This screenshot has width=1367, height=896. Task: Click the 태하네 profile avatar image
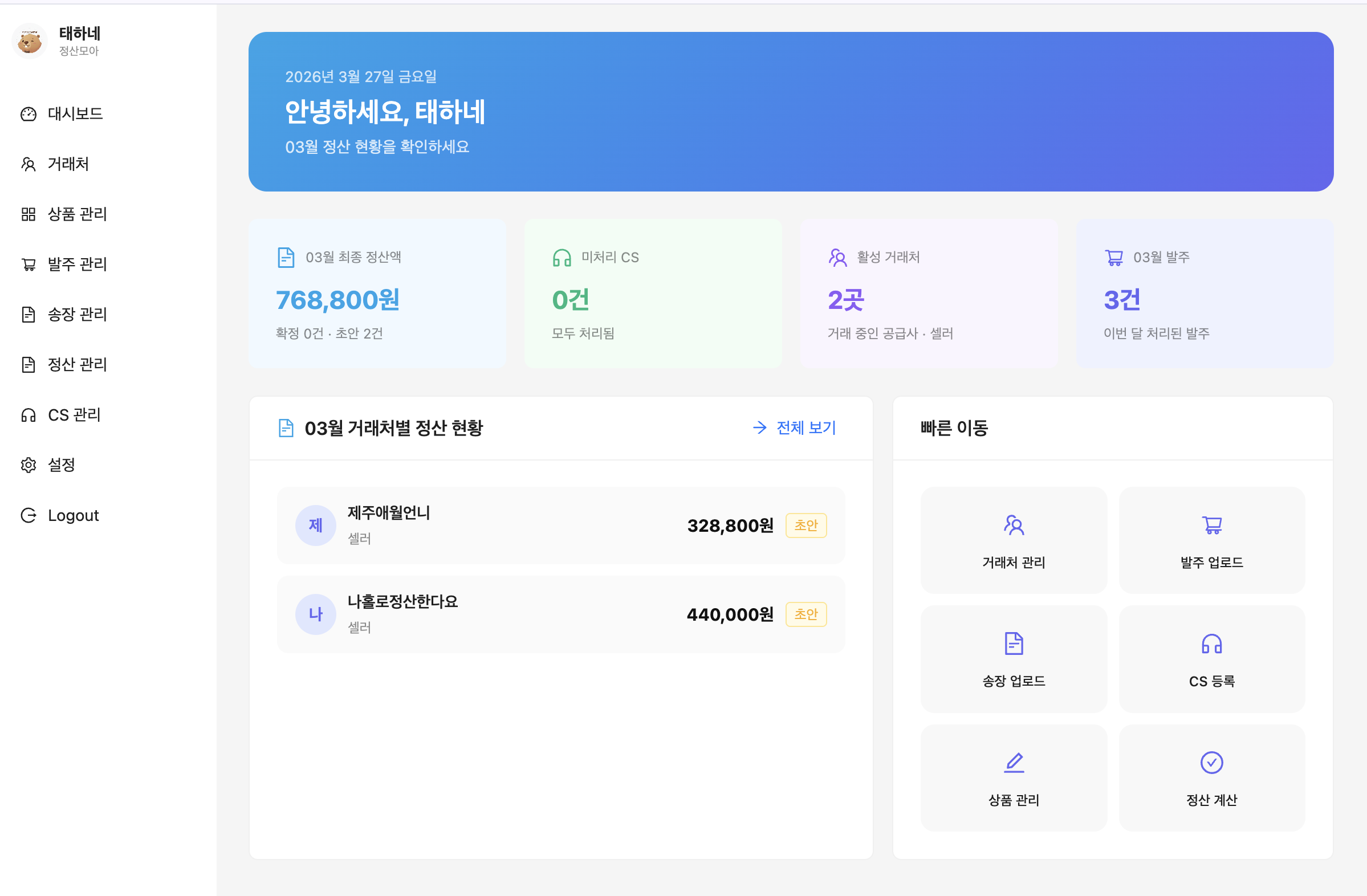pos(29,42)
